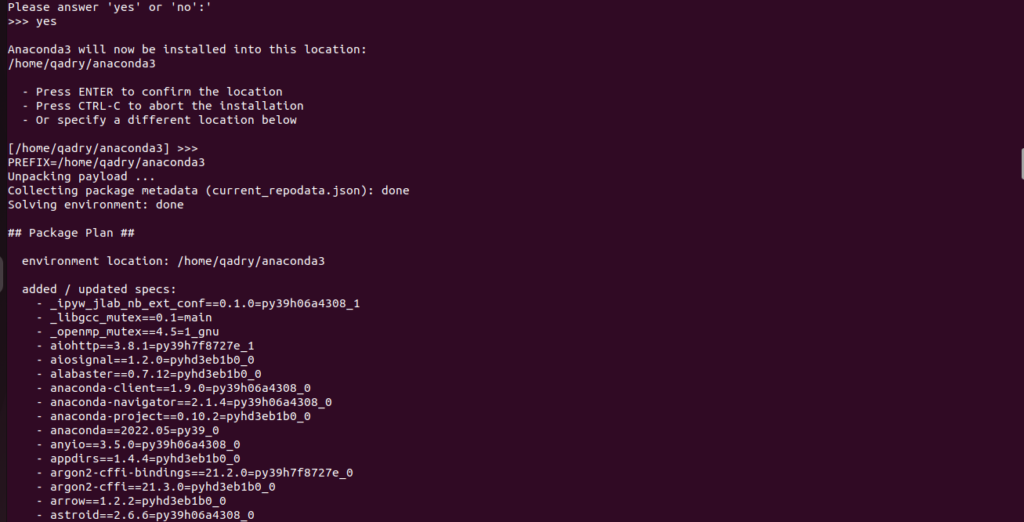
Task: Click the 'Unpacking payload ...' line
Action: [x=81, y=176]
